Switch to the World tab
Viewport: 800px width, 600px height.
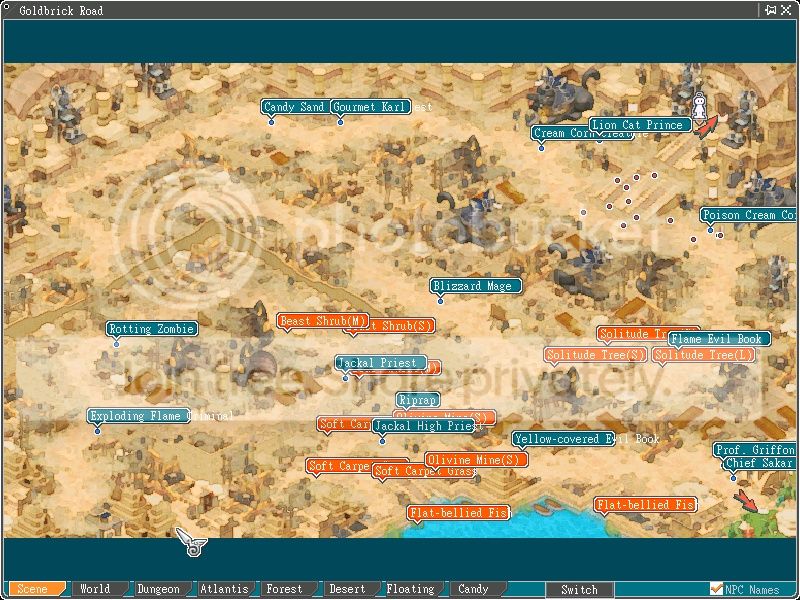[x=95, y=589]
